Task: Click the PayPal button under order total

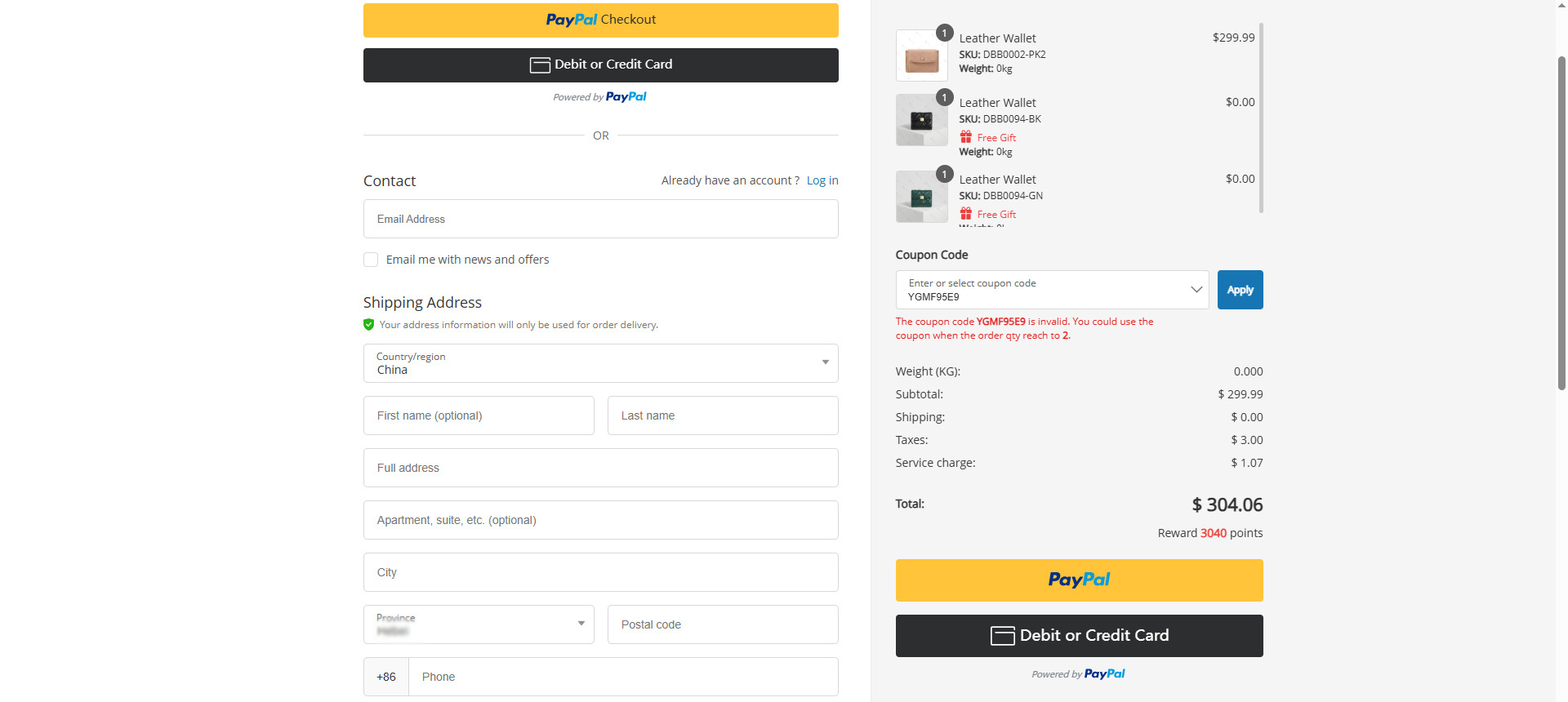Action: click(x=1079, y=580)
